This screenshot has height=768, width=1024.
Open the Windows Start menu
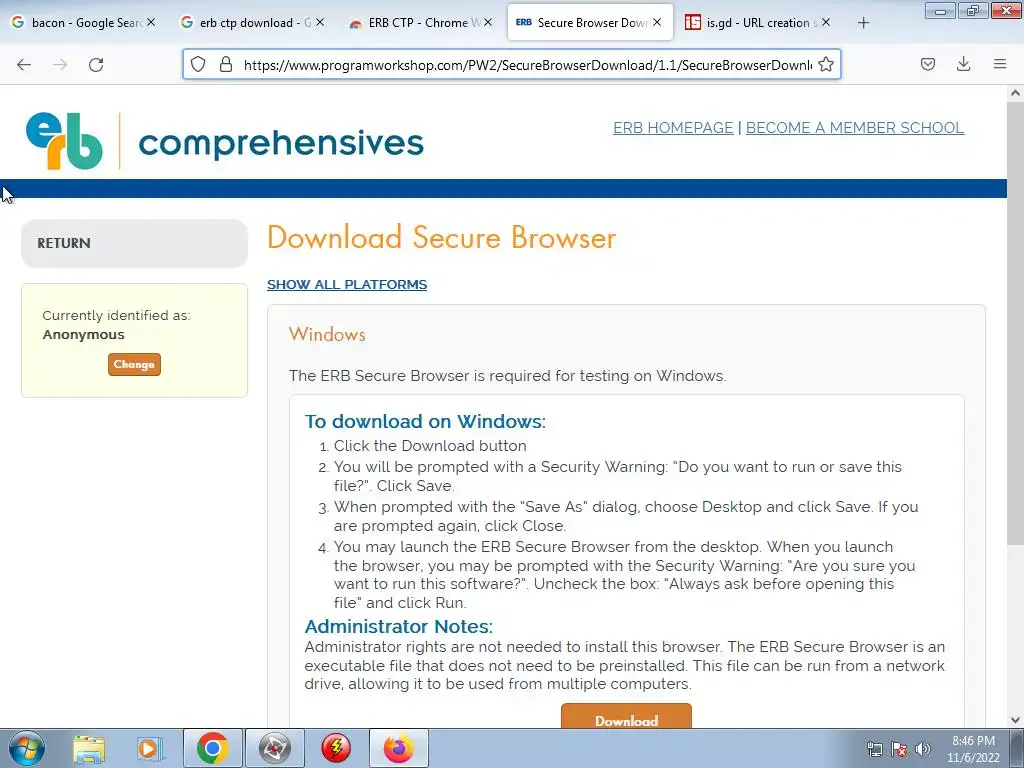[27, 748]
